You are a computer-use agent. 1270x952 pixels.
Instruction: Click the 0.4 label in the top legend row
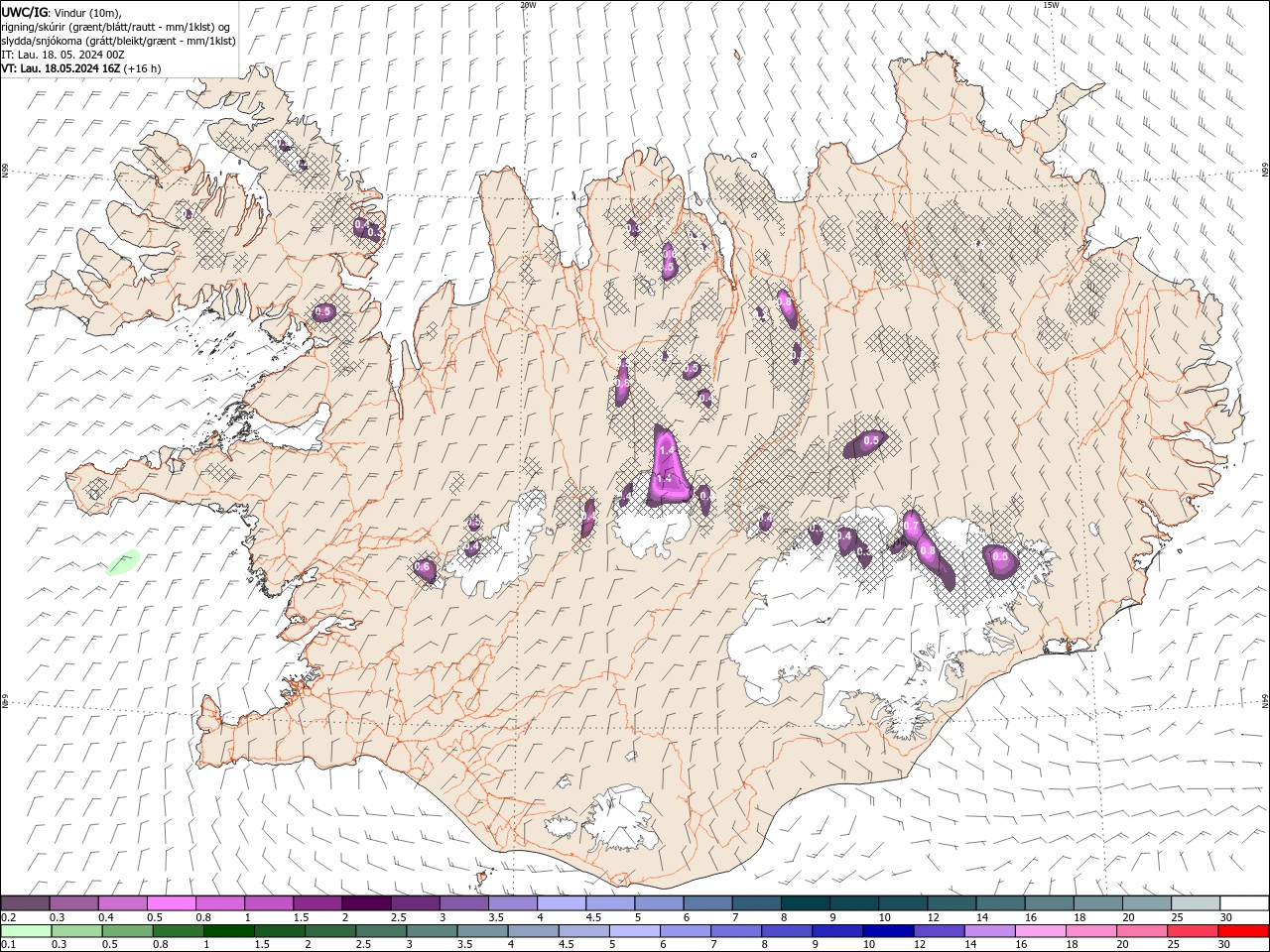(106, 917)
